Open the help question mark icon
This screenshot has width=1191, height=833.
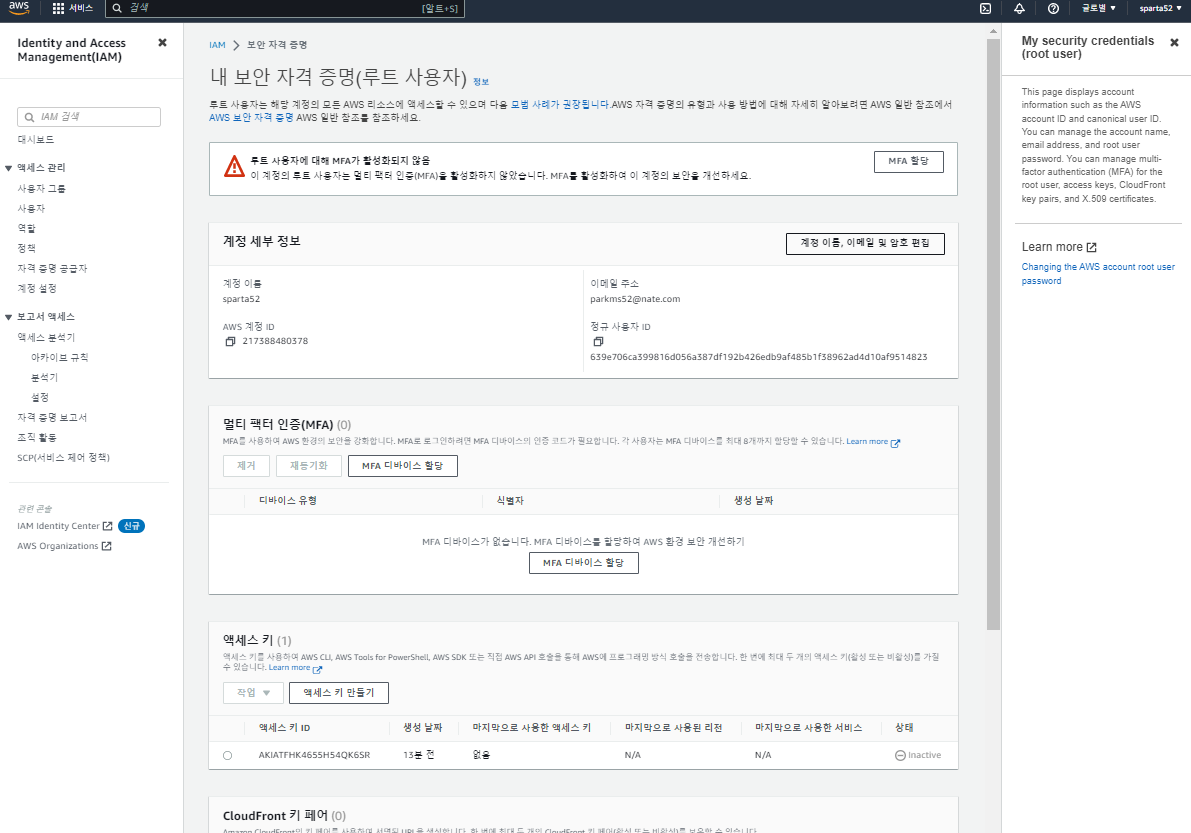click(1053, 8)
